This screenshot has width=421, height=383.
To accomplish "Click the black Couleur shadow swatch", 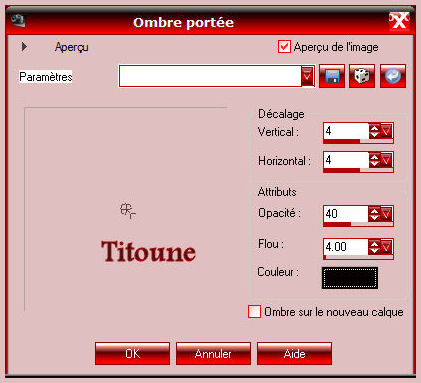I will coord(350,278).
